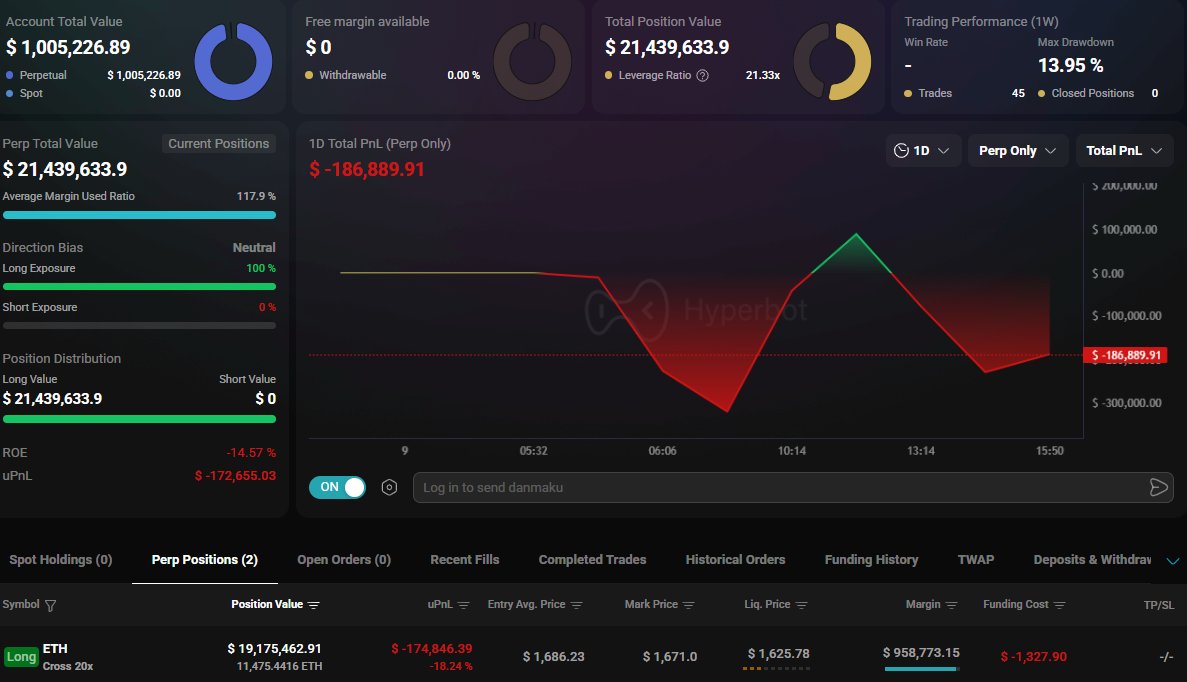Click the Long Exposure green bar
This screenshot has height=682, width=1187.
(x=139, y=287)
